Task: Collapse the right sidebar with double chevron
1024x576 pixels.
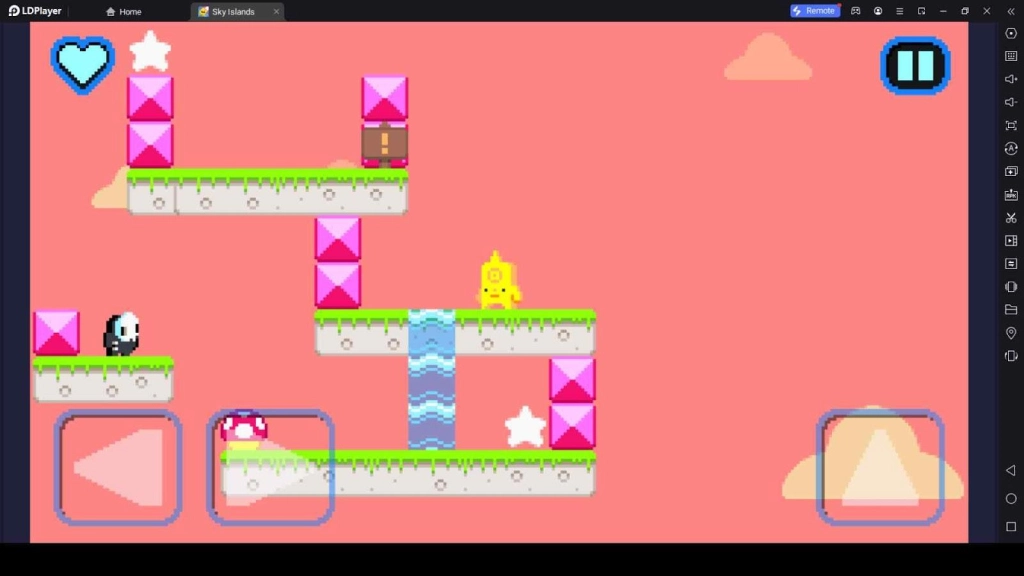Action: (1011, 11)
